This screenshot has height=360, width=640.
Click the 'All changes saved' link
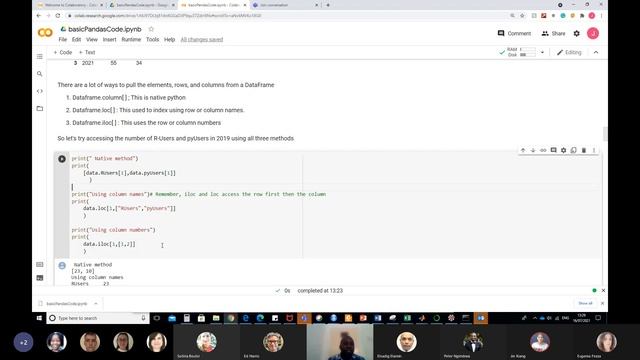coord(202,40)
